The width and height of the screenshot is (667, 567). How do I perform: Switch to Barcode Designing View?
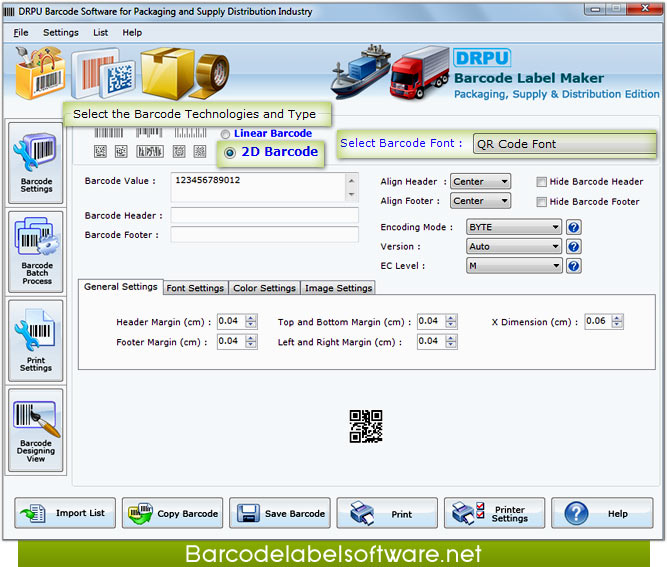click(x=36, y=430)
